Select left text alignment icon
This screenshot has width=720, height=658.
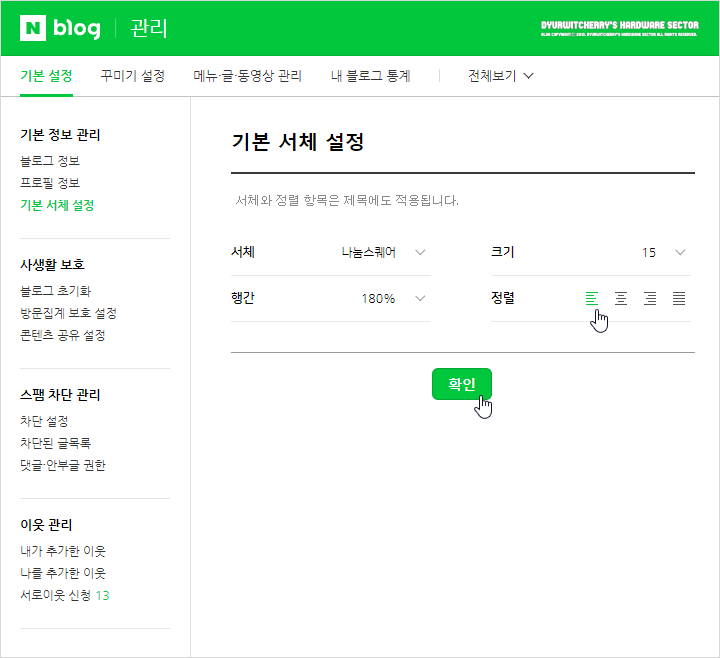pos(591,298)
